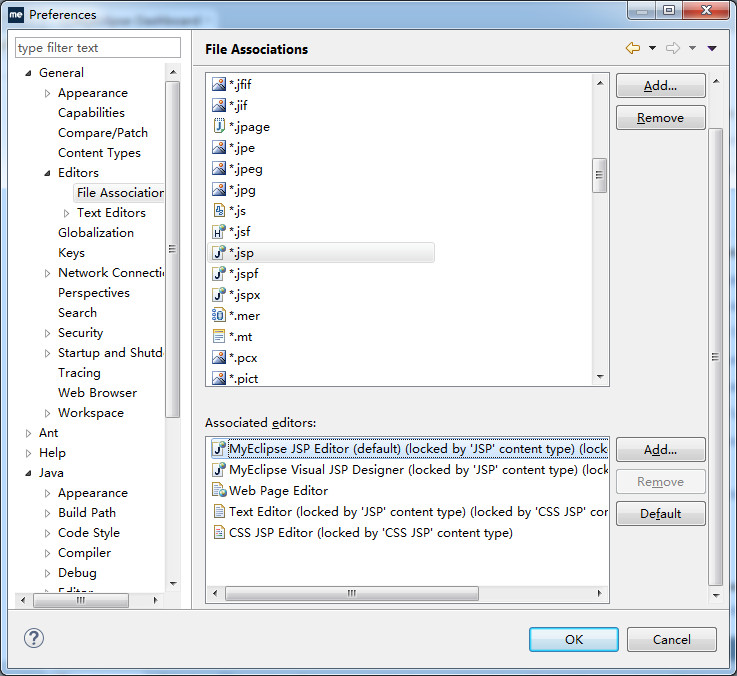Click the forward navigation arrow icon

(x=673, y=48)
